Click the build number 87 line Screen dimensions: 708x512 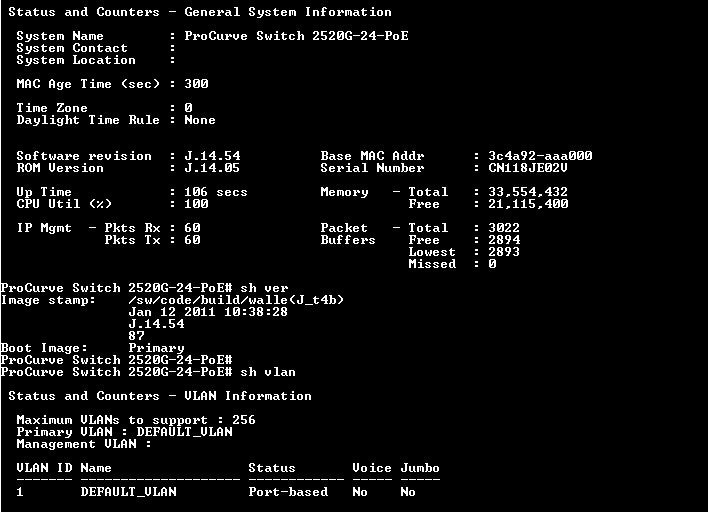tap(136, 335)
